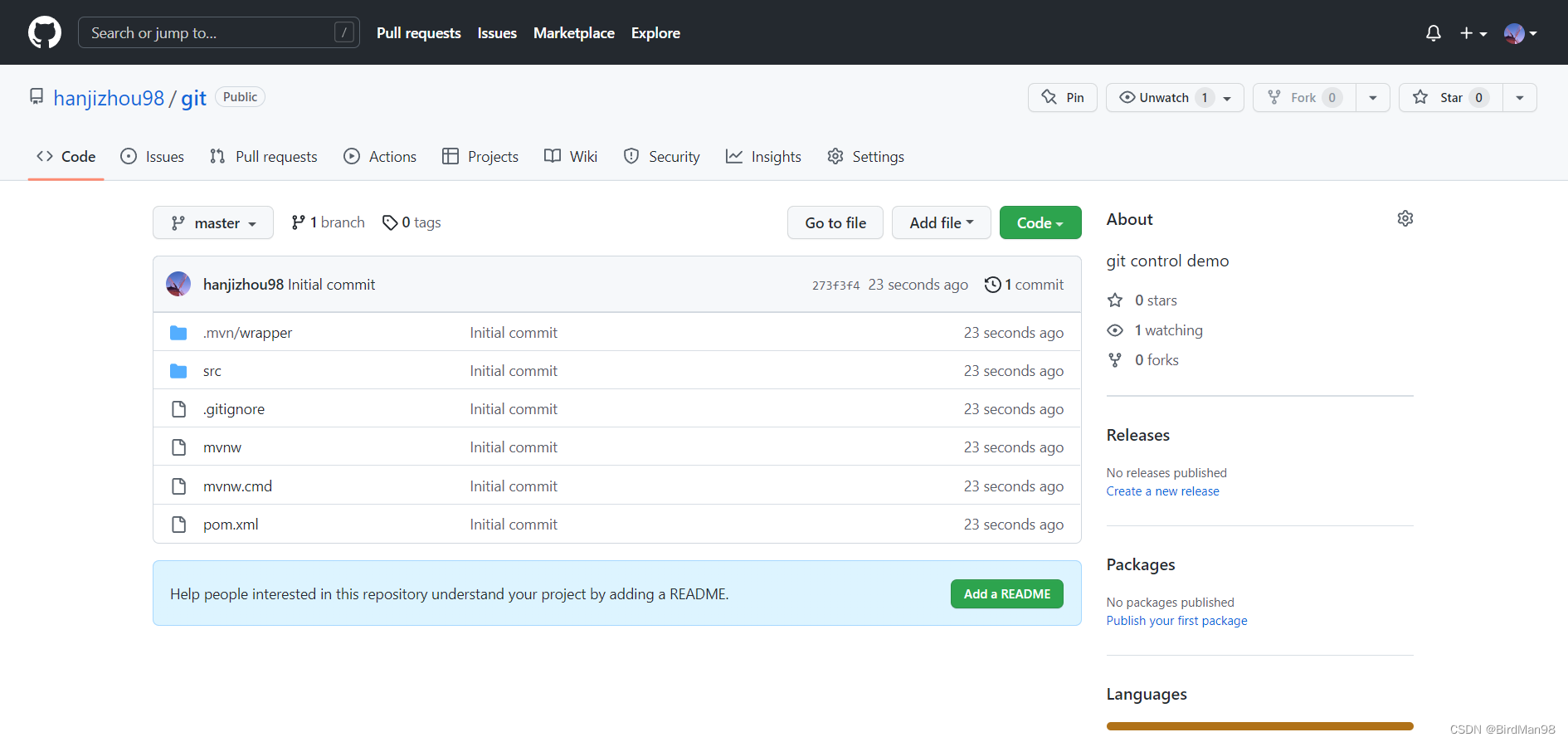Screen dimensions: 1568x742
Task: Open Issues in top navigation
Action: click(497, 33)
